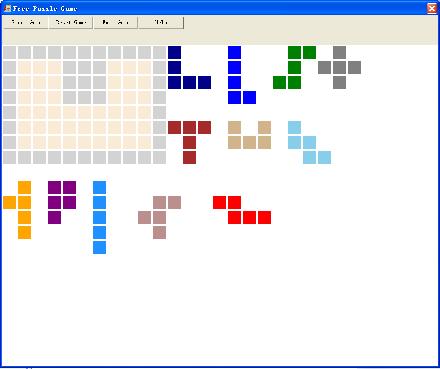The width and height of the screenshot is (440, 369).
Task: Select the brown T-shaped puzzle piece
Action: (x=189, y=142)
